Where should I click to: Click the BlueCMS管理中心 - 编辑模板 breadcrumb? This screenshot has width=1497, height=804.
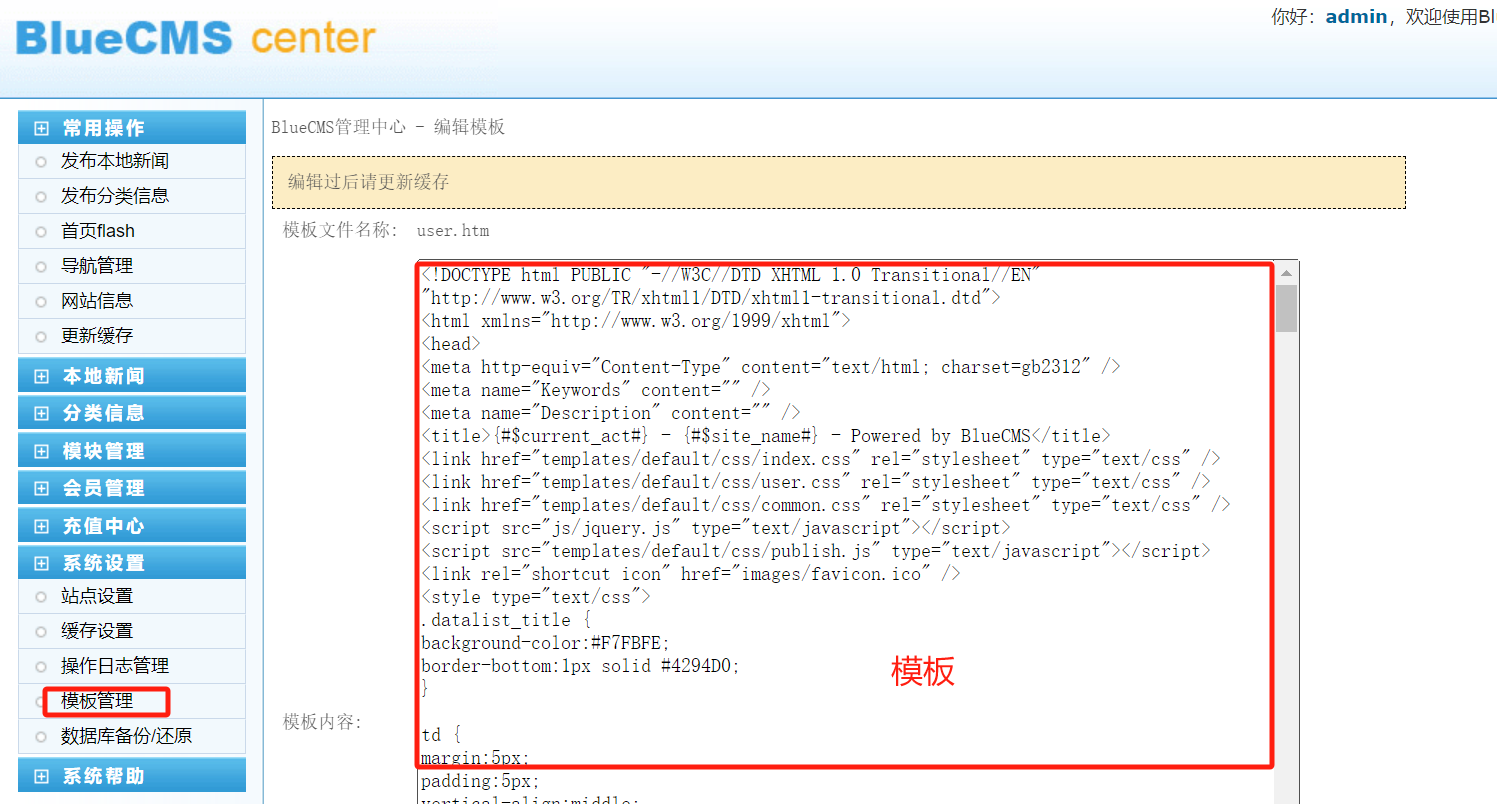point(388,127)
